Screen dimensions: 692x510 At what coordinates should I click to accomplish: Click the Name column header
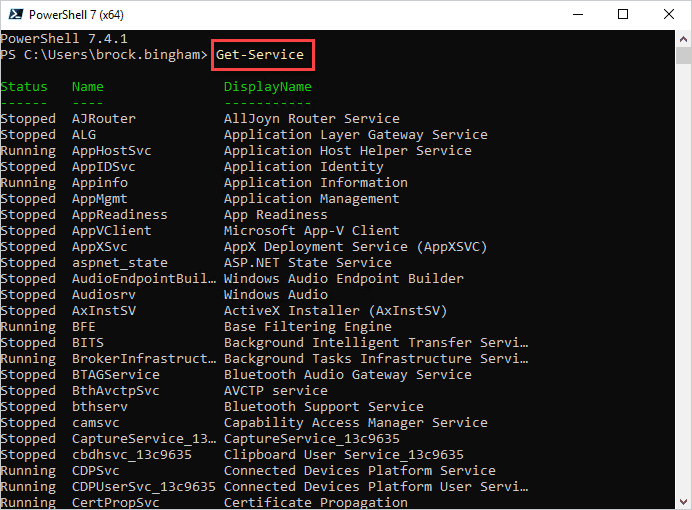click(88, 86)
